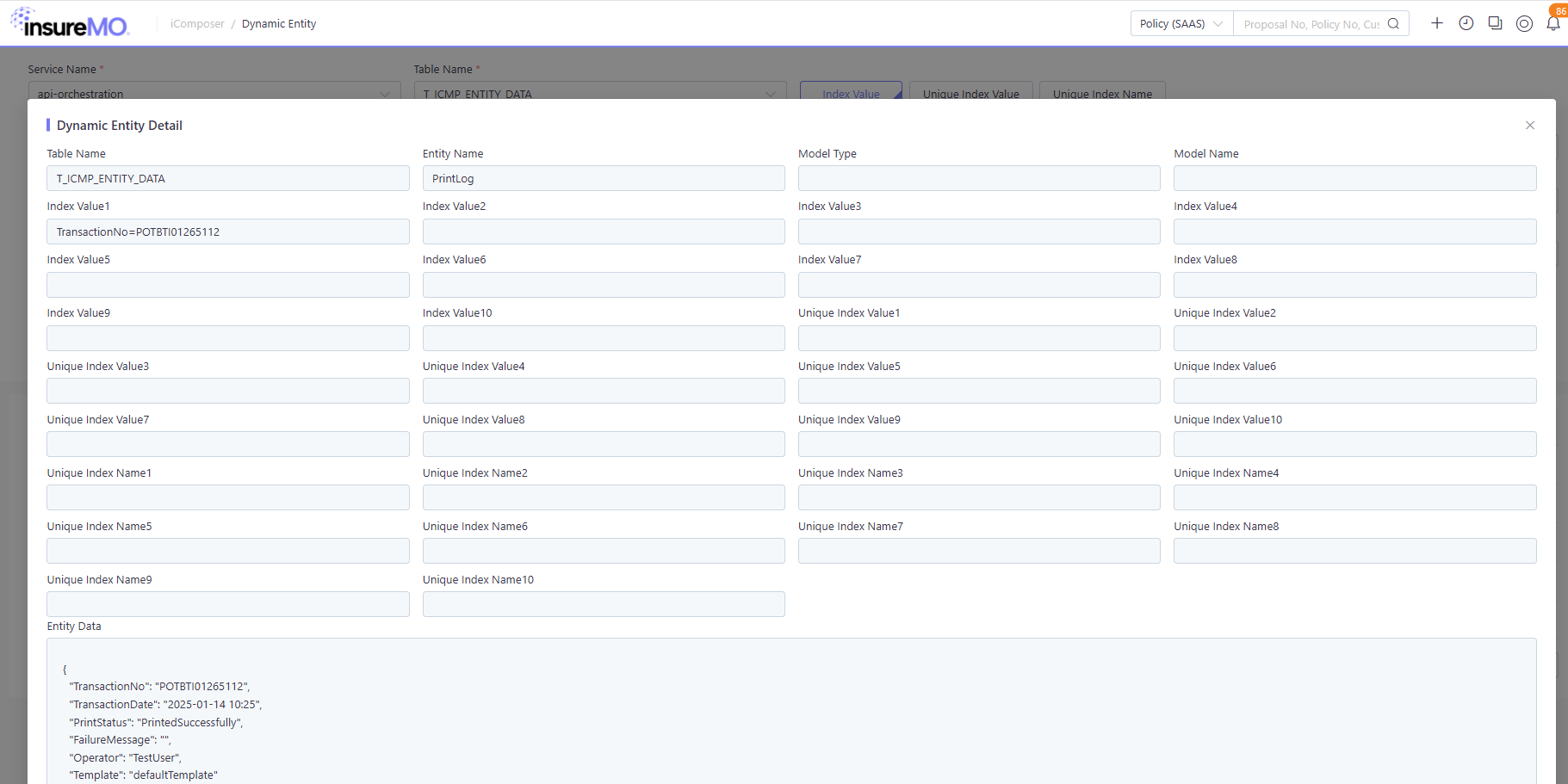Click the Unique Index Name5 field
This screenshot has height=784, width=1568.
point(228,551)
